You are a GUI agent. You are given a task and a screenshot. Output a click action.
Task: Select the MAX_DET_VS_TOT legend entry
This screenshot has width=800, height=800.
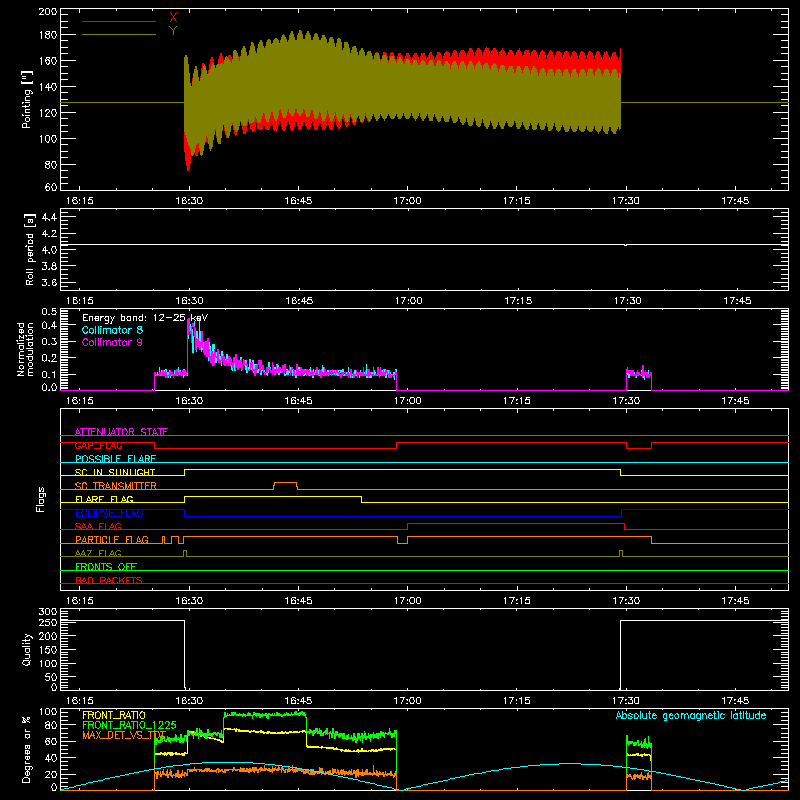pos(124,735)
